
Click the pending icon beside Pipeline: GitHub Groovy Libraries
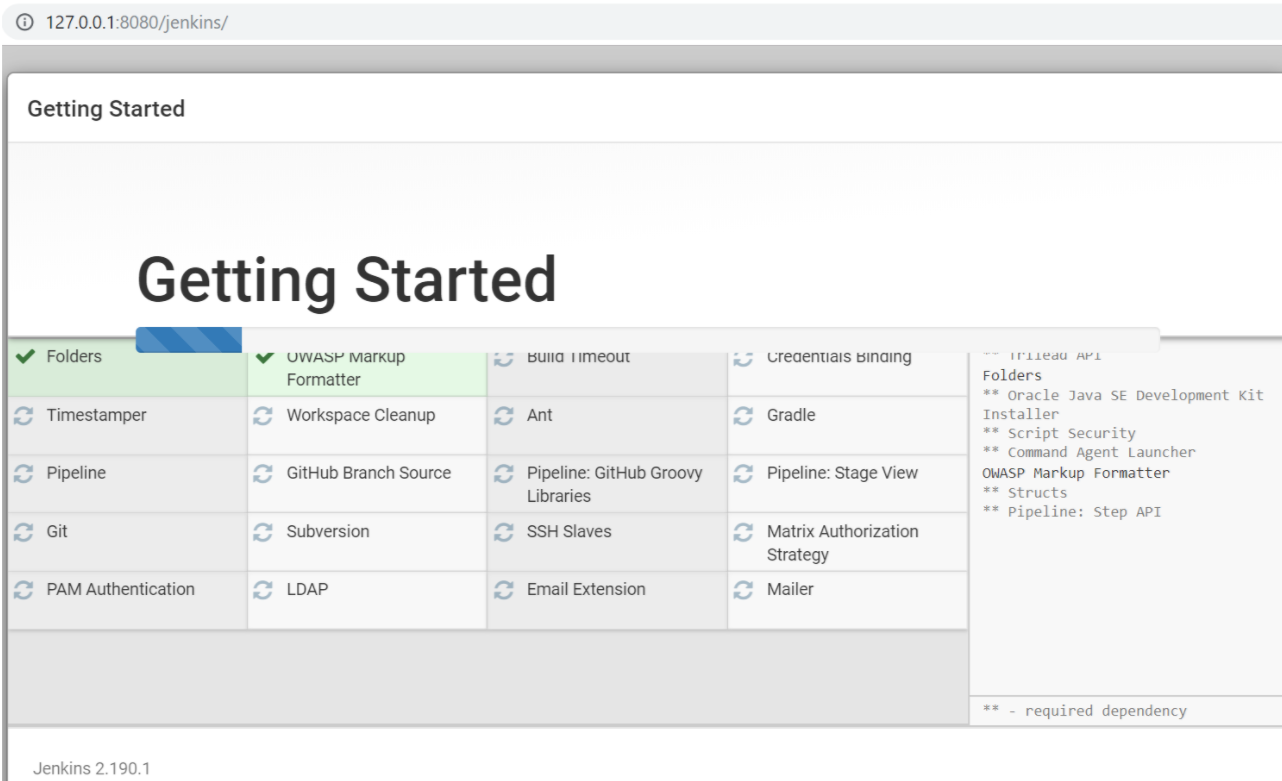504,474
